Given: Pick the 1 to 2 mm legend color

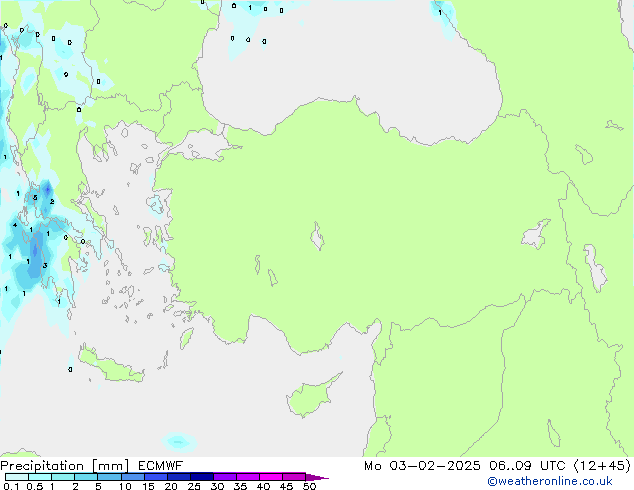Looking at the screenshot, I should click(x=63, y=477).
